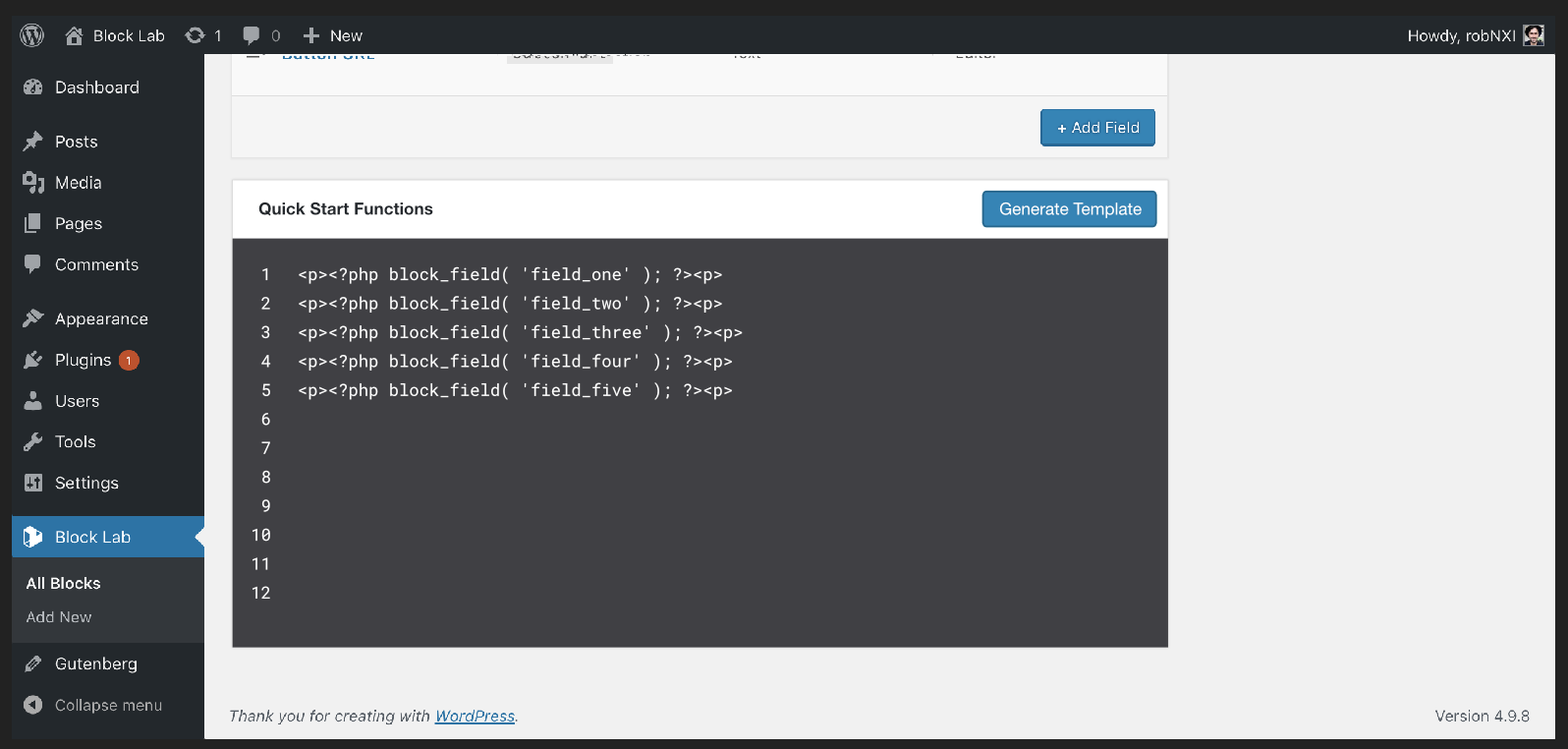Open Media via the camera icon
Image resolution: width=1568 pixels, height=749 pixels.
(x=32, y=182)
